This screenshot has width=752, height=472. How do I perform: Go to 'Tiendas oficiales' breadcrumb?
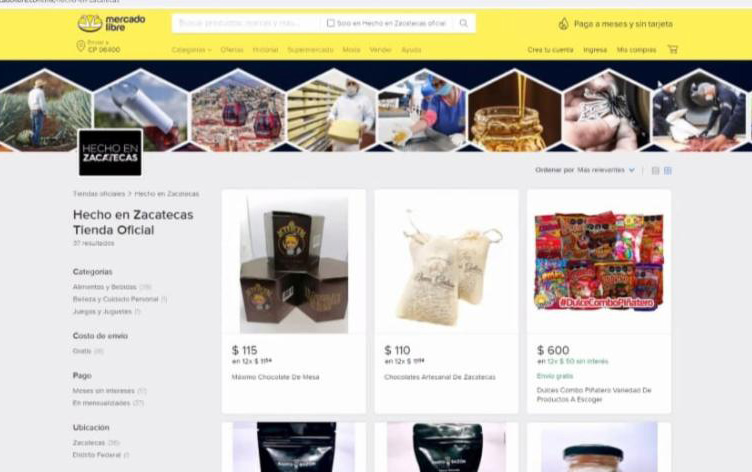coord(99,194)
